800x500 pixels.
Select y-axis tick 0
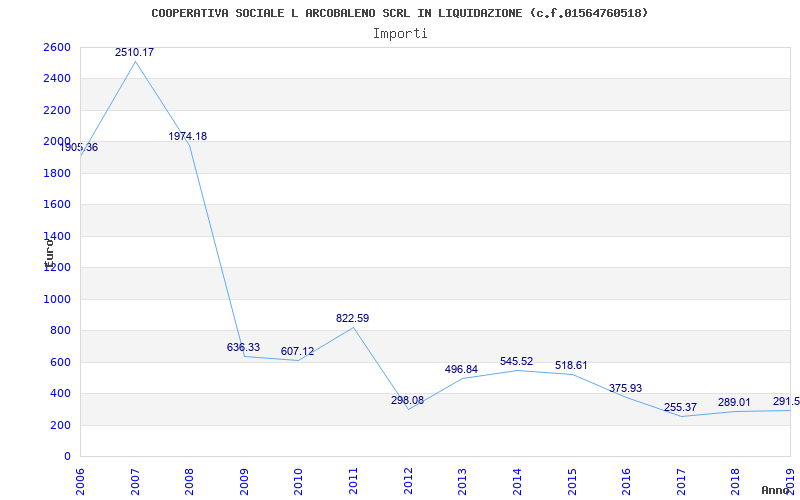[x=67, y=457]
